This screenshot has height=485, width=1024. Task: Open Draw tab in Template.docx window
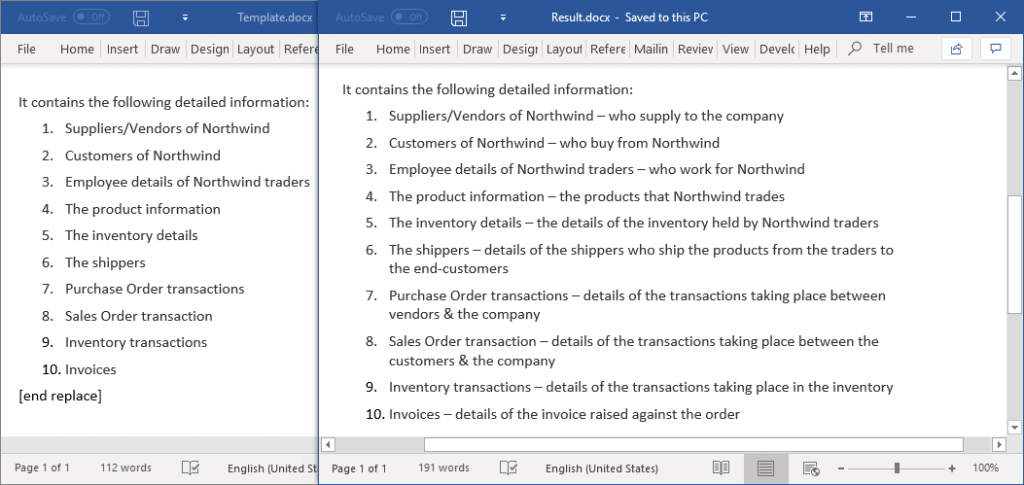[x=165, y=49]
